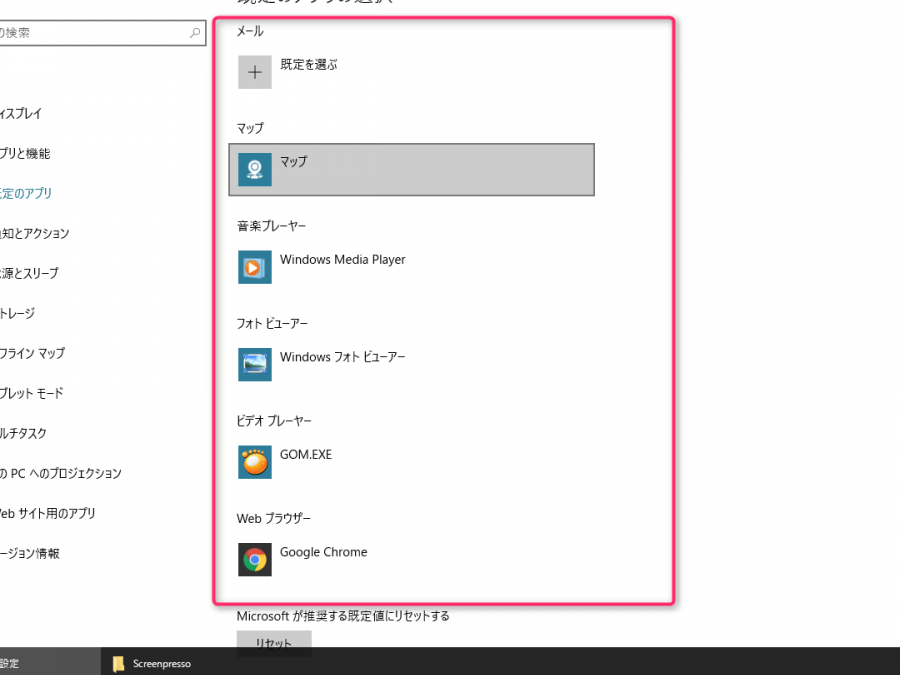Viewport: 900px width, 675px height.
Task: Click the settings search input field
Action: (90, 33)
